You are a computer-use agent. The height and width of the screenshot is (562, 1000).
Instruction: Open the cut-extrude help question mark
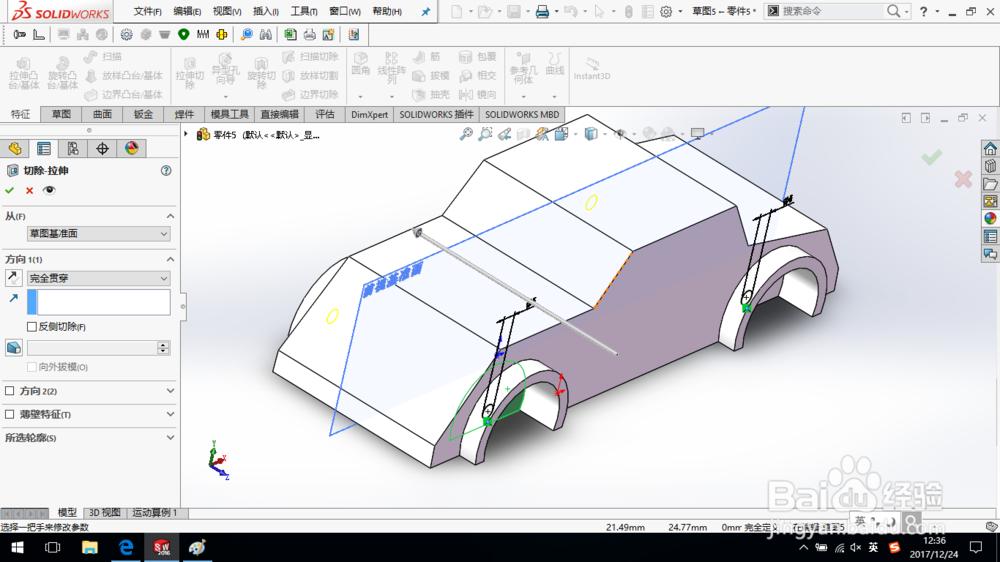click(166, 170)
